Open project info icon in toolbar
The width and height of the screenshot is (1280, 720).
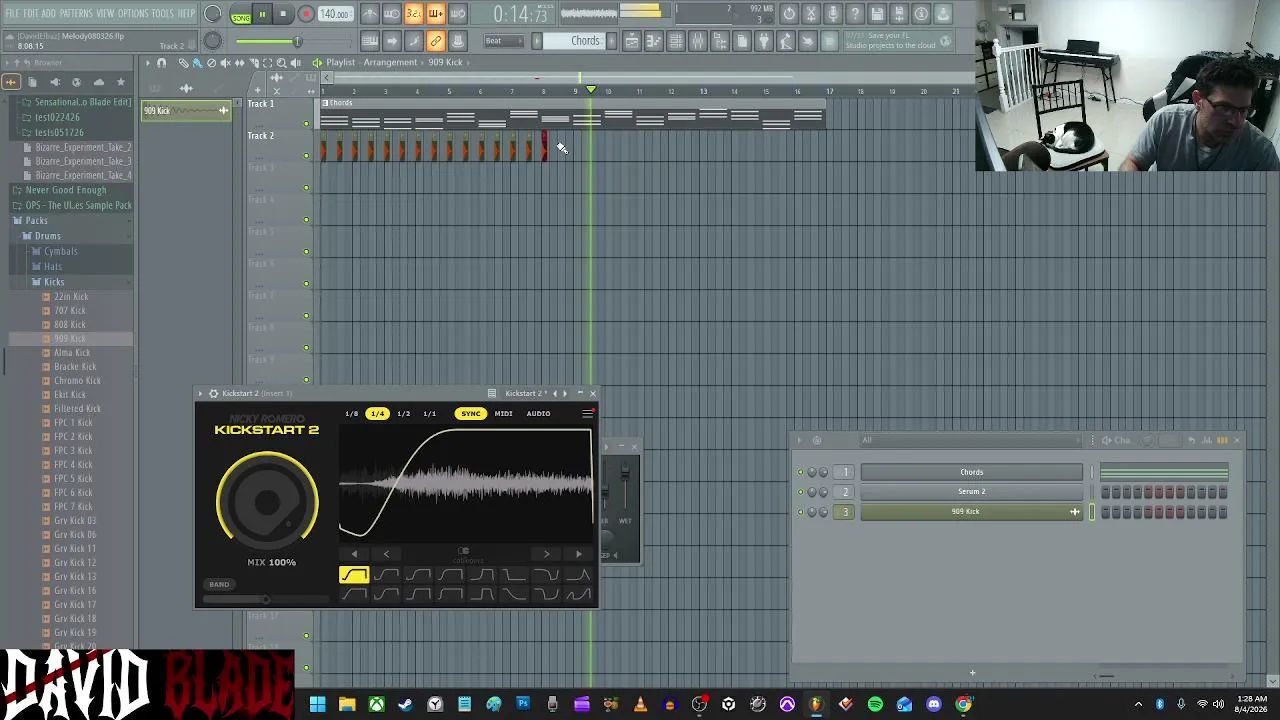[x=921, y=14]
